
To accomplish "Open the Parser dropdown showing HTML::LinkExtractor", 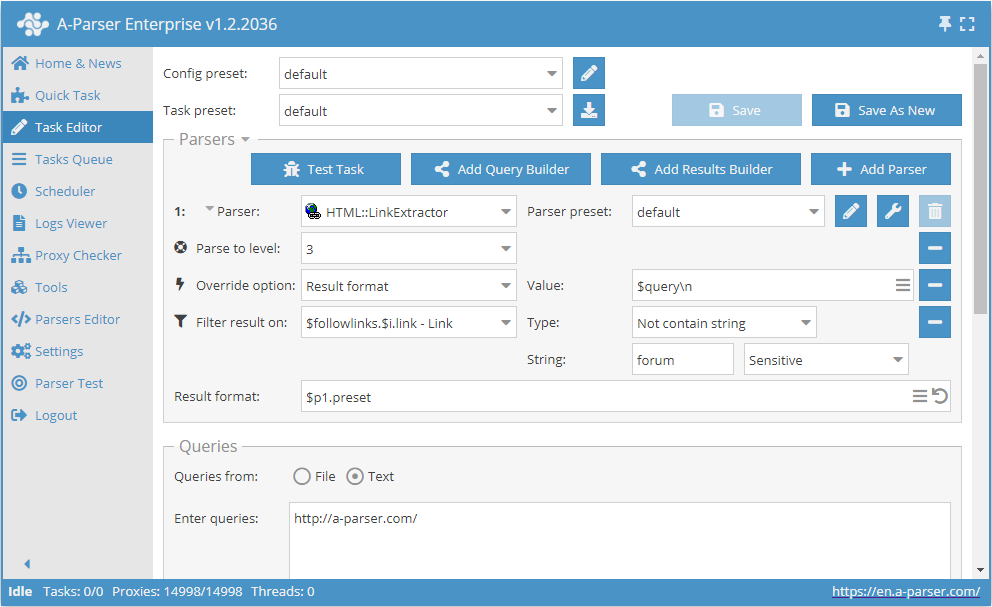I will pyautogui.click(x=408, y=211).
